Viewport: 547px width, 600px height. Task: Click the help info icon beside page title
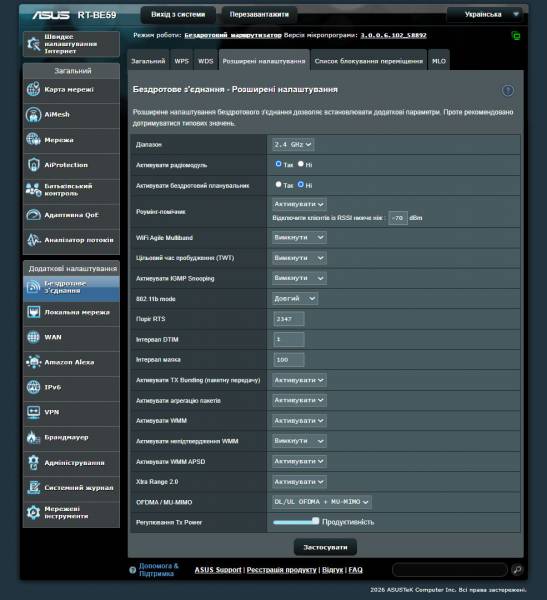pos(508,90)
